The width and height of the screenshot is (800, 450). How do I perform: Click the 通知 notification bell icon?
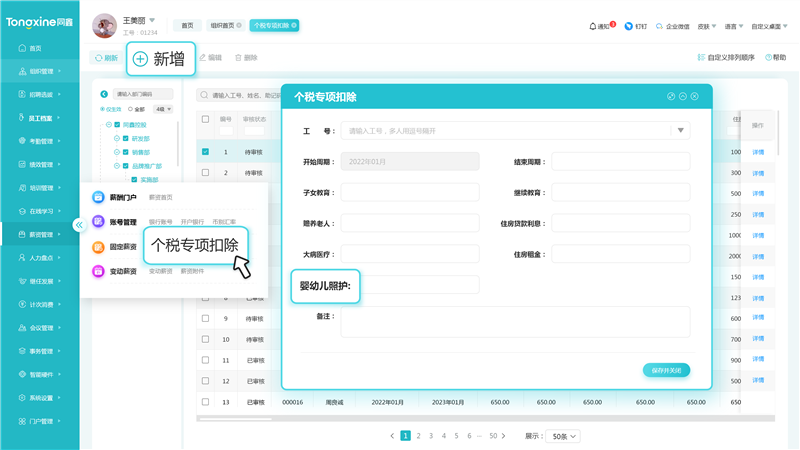pos(593,26)
